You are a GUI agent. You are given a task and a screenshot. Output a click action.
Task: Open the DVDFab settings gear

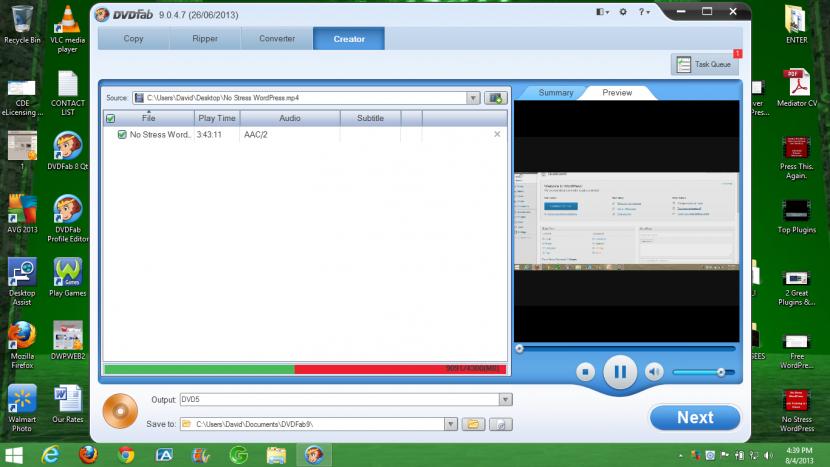point(623,12)
